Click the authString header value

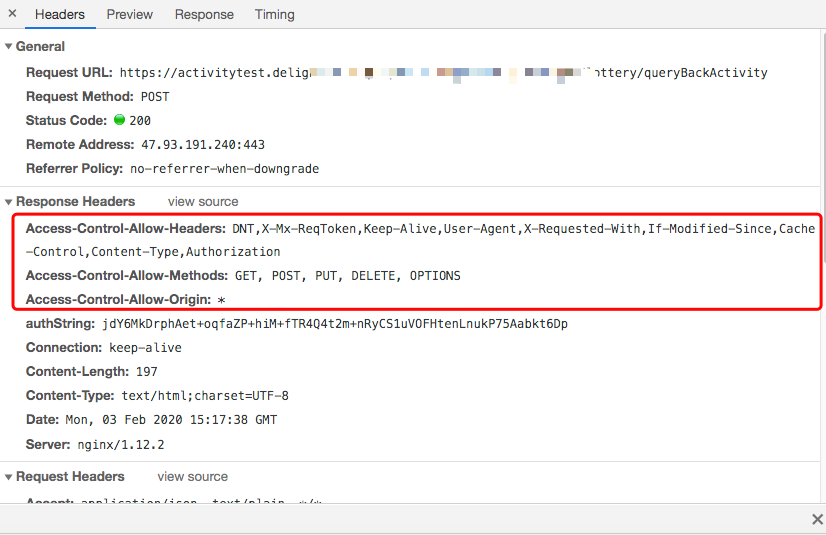[335, 324]
